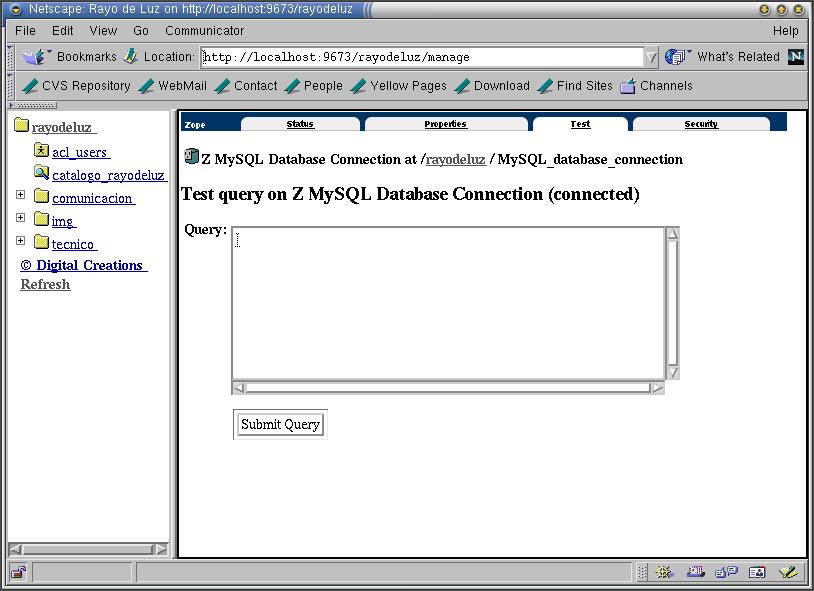Click the security padlock status icon
The width and height of the screenshot is (814, 591).
[19, 572]
